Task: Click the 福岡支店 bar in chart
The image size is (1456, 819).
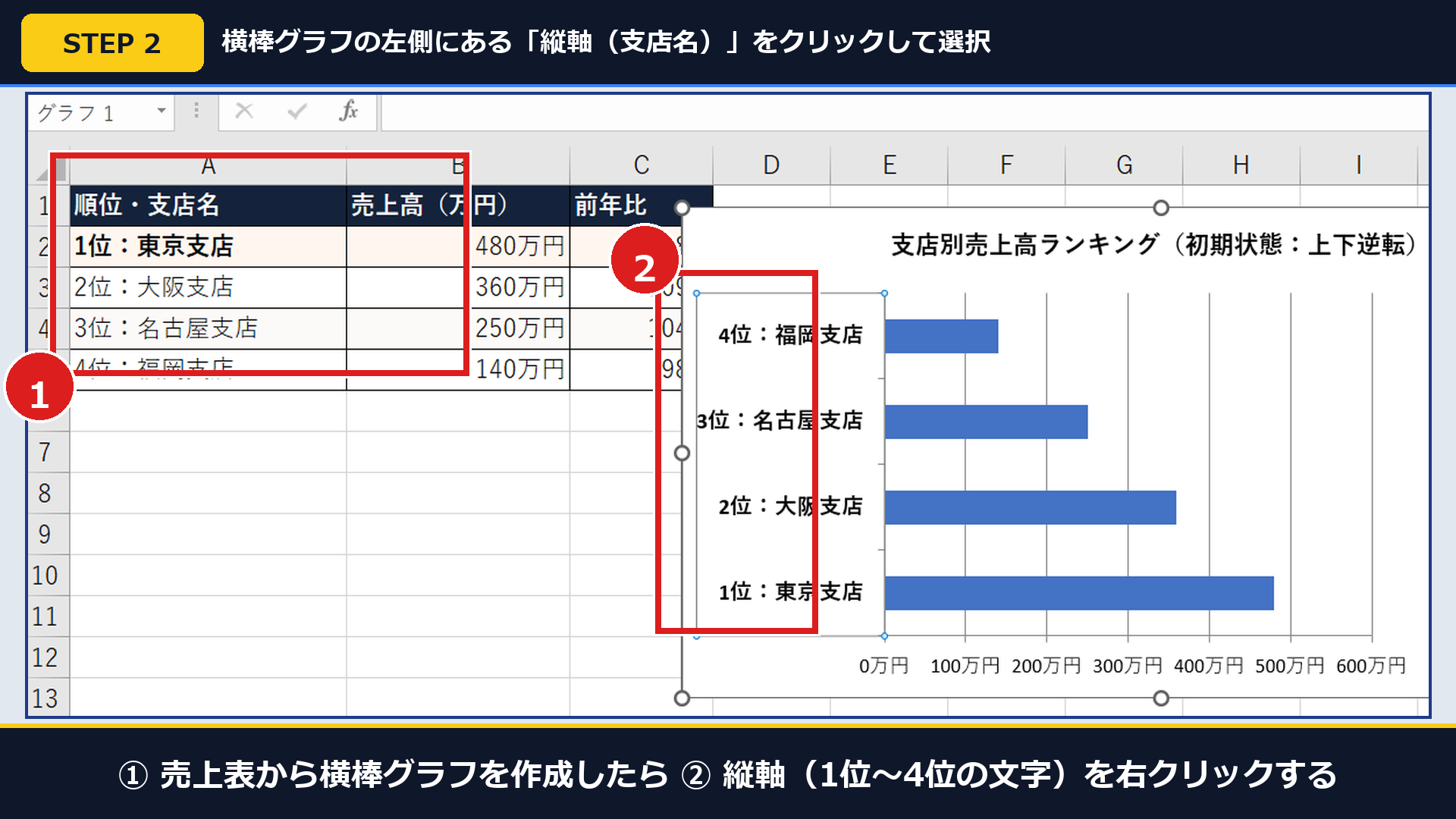Action: click(941, 336)
